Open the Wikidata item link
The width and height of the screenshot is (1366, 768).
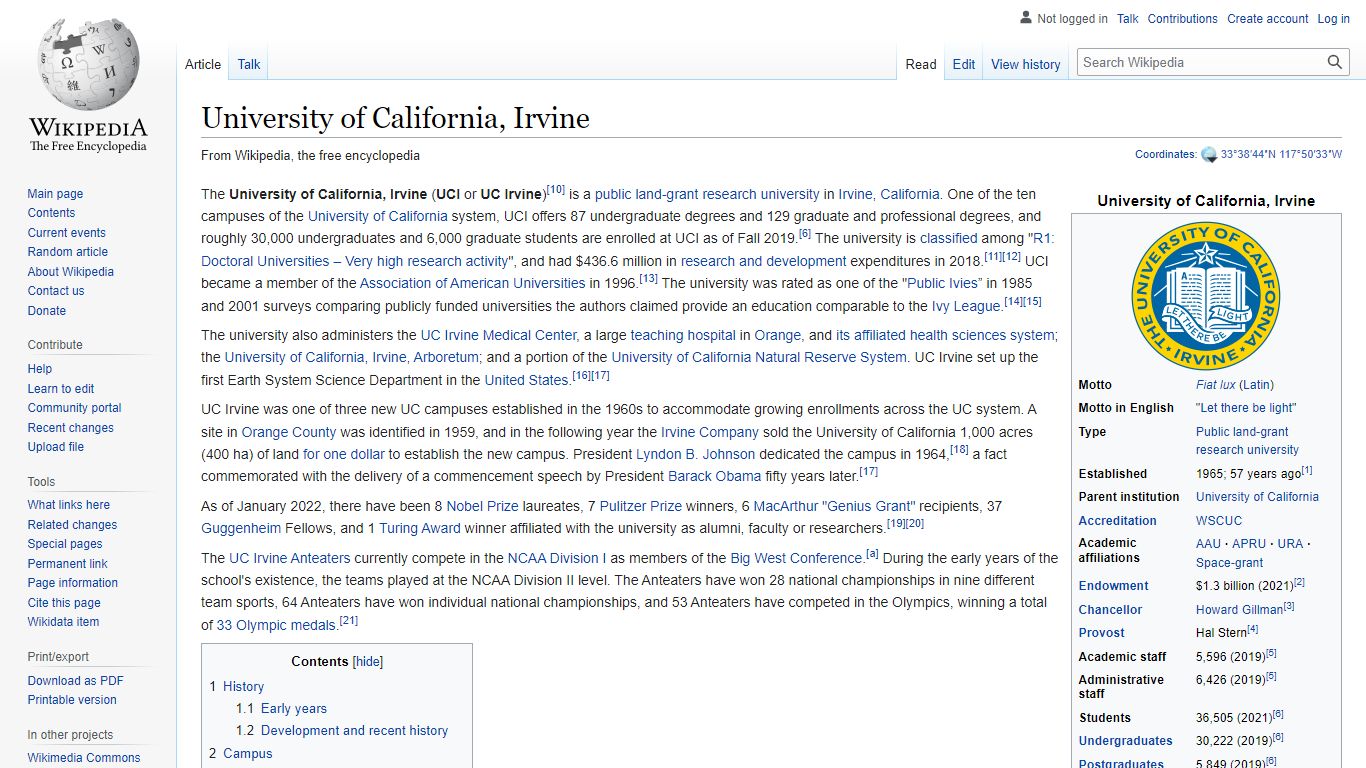(63, 622)
